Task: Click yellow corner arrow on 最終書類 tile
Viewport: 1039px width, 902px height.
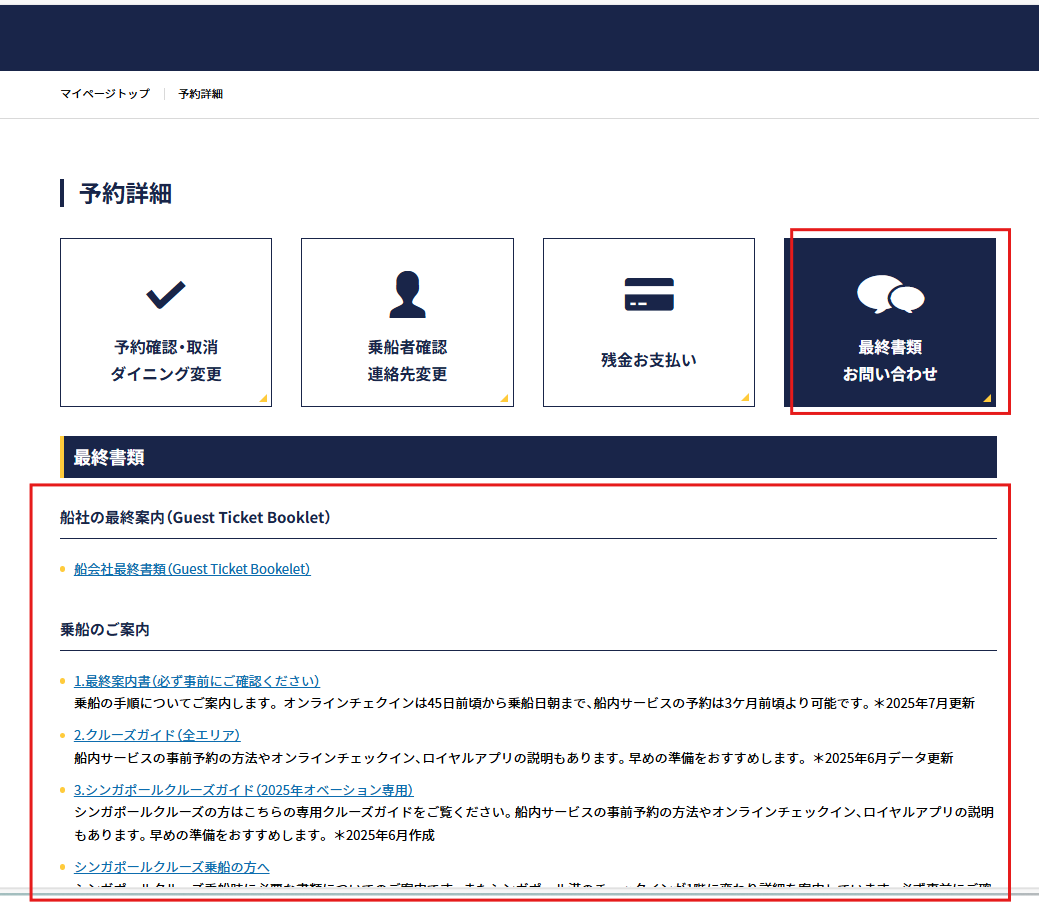Action: pyautogui.click(x=987, y=398)
